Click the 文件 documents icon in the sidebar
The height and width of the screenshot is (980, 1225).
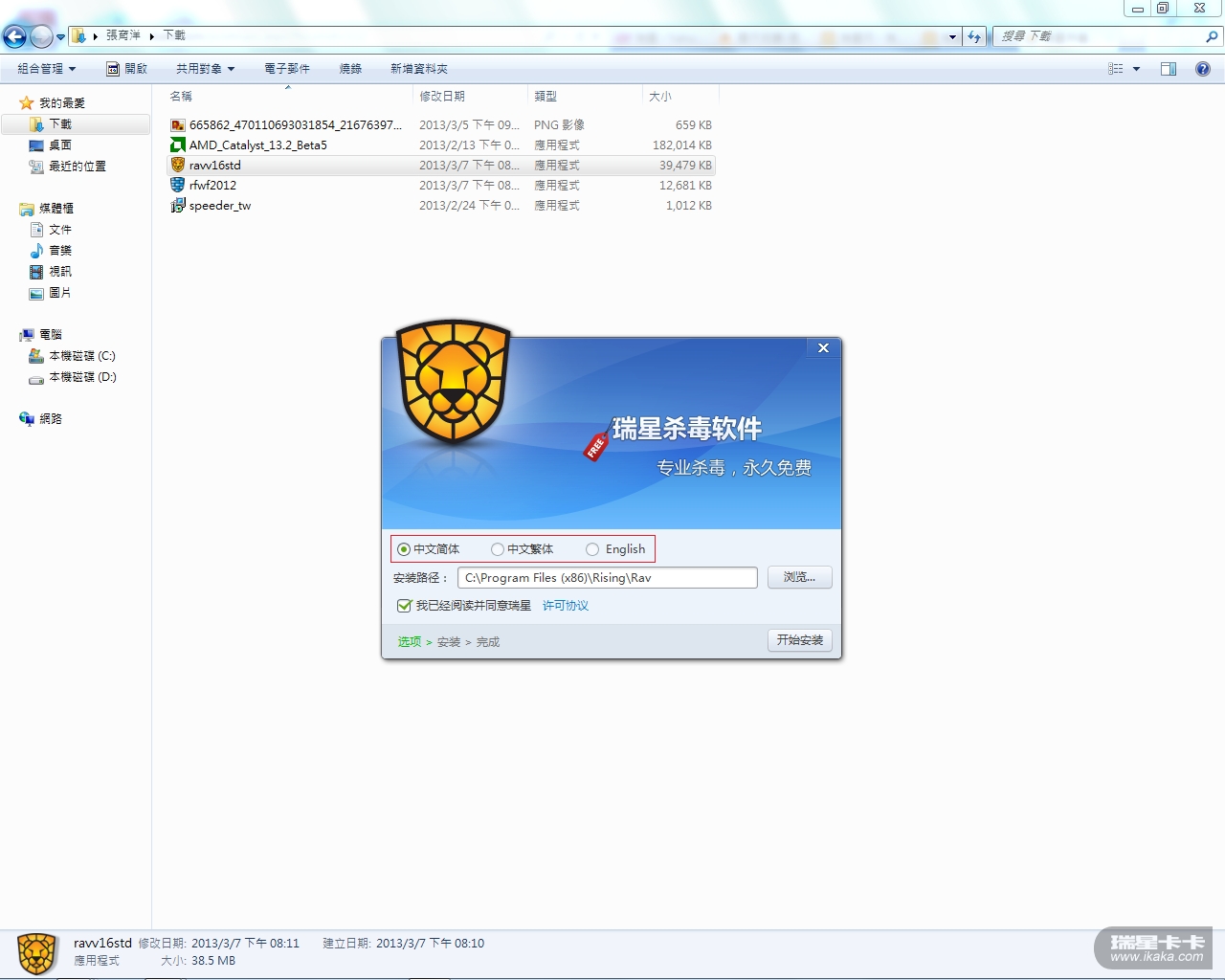[x=36, y=230]
